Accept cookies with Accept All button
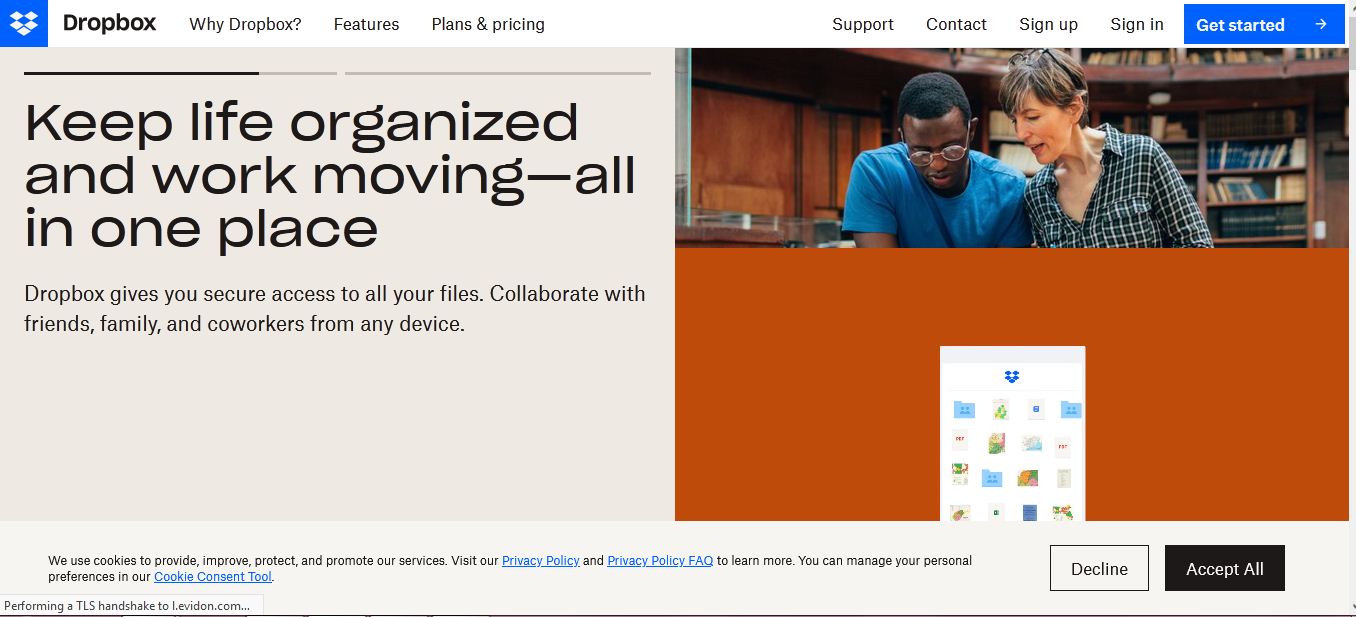1356x617 pixels. click(1225, 568)
